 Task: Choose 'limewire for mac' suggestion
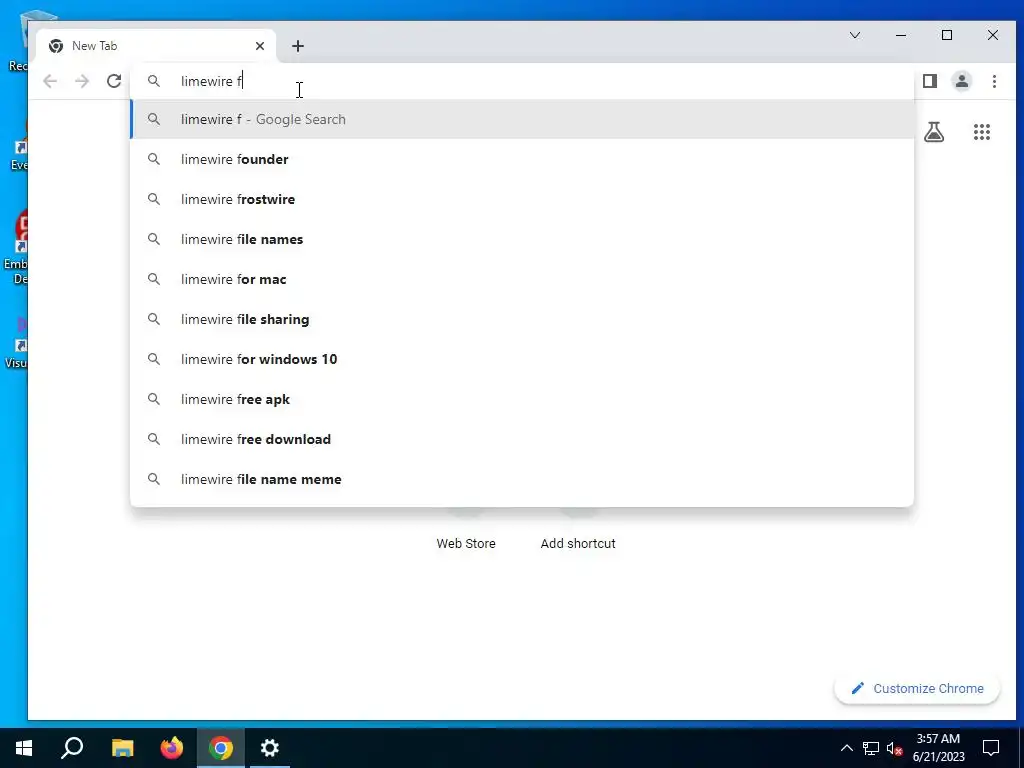522,280
